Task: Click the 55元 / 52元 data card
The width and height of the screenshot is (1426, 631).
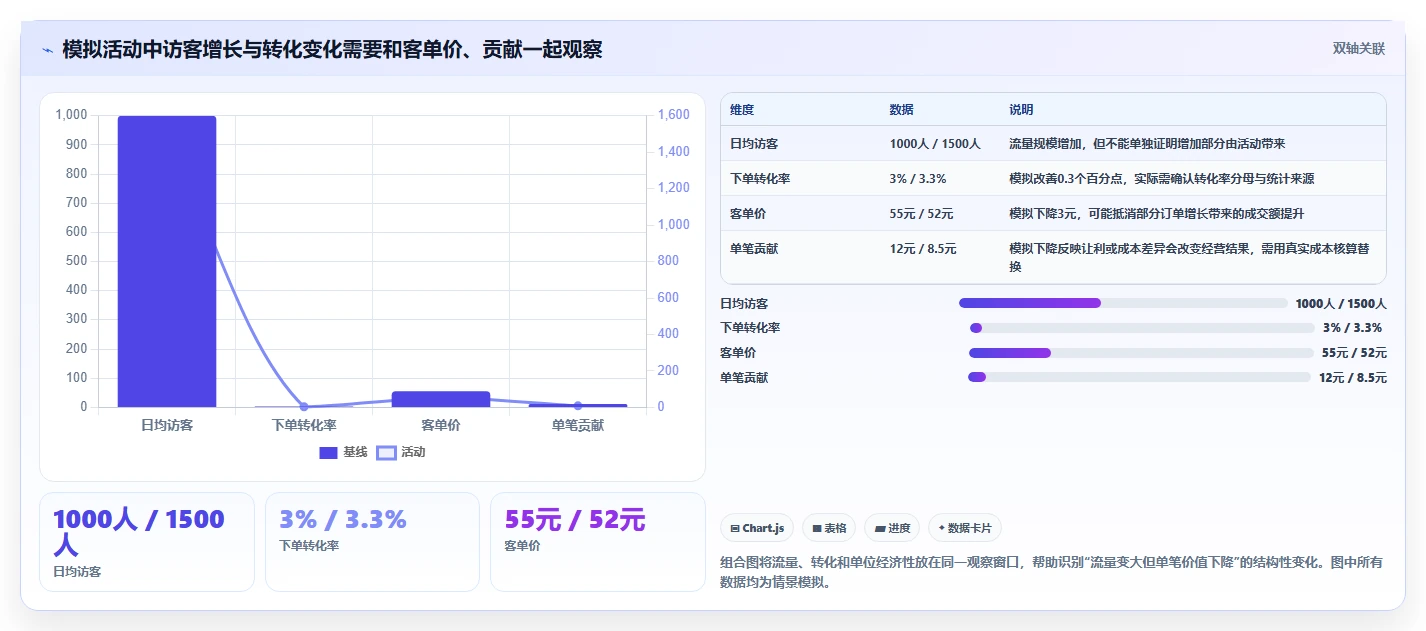Action: [597, 542]
